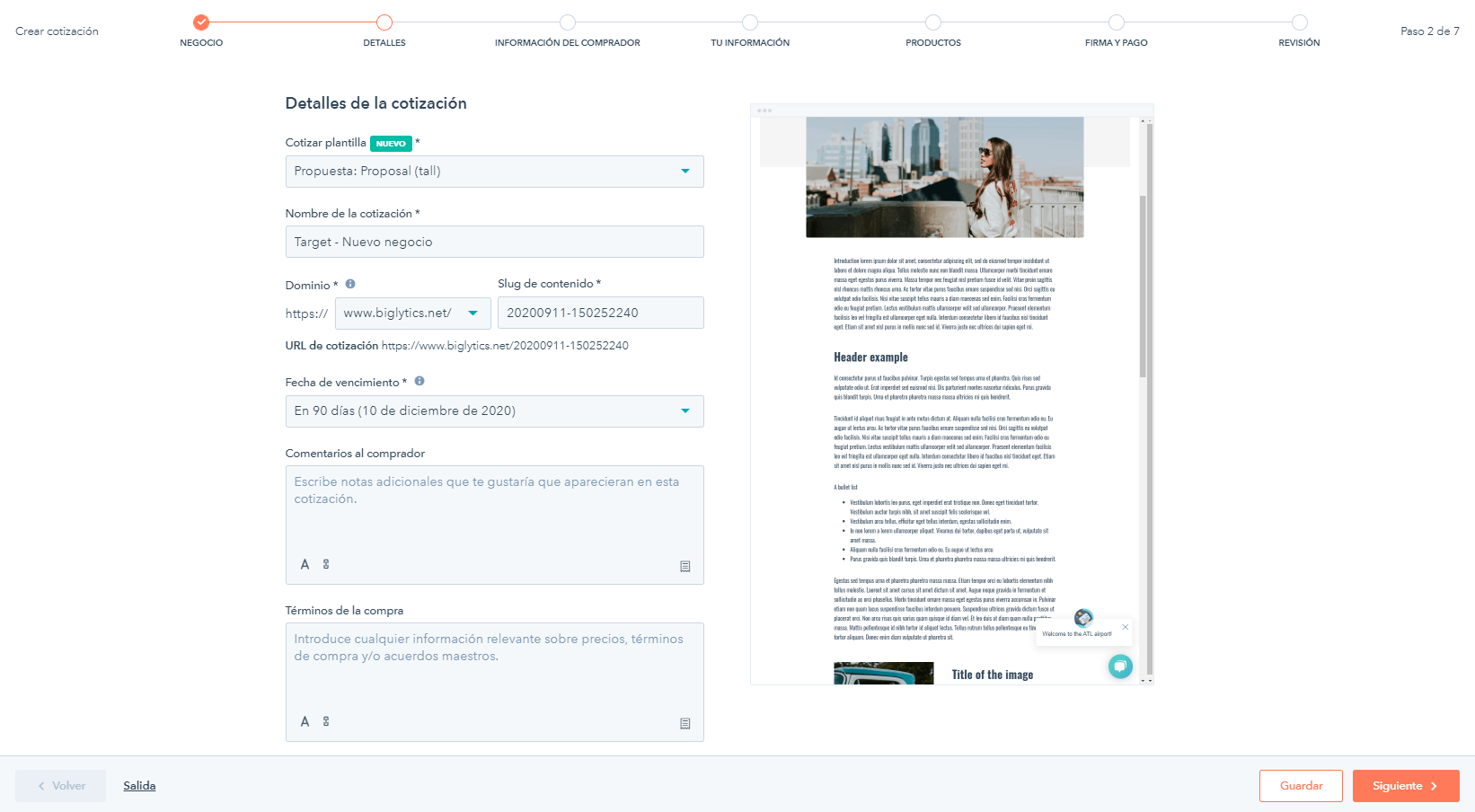Insert link in Comentarios al comprador editor
The image size is (1475, 812).
point(326,564)
